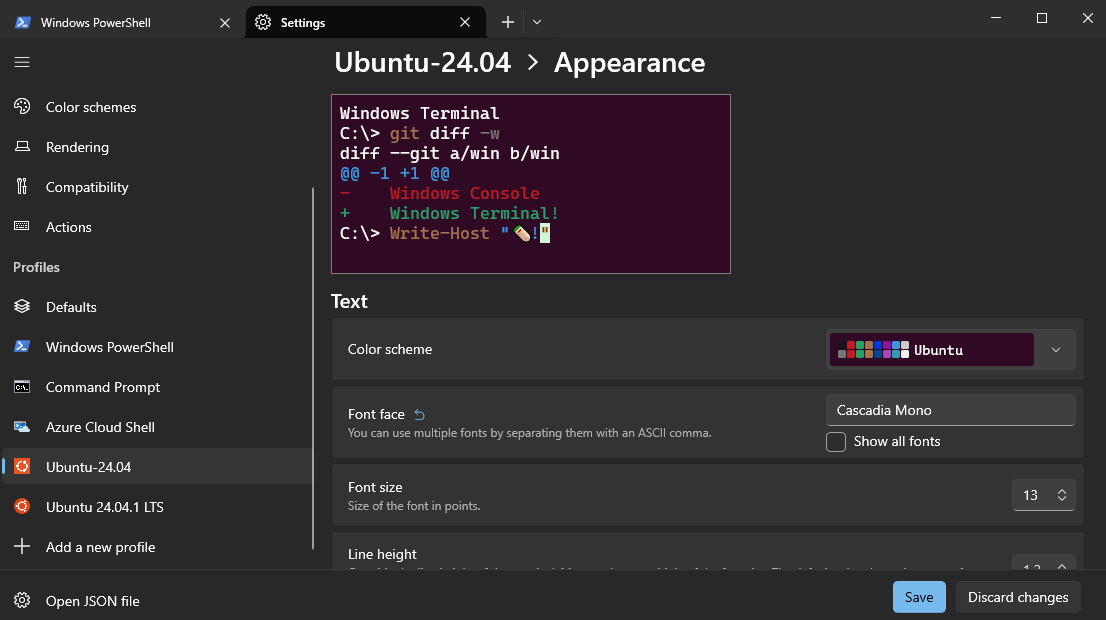
Task: Open the new tab dropdown chevron
Action: (537, 22)
